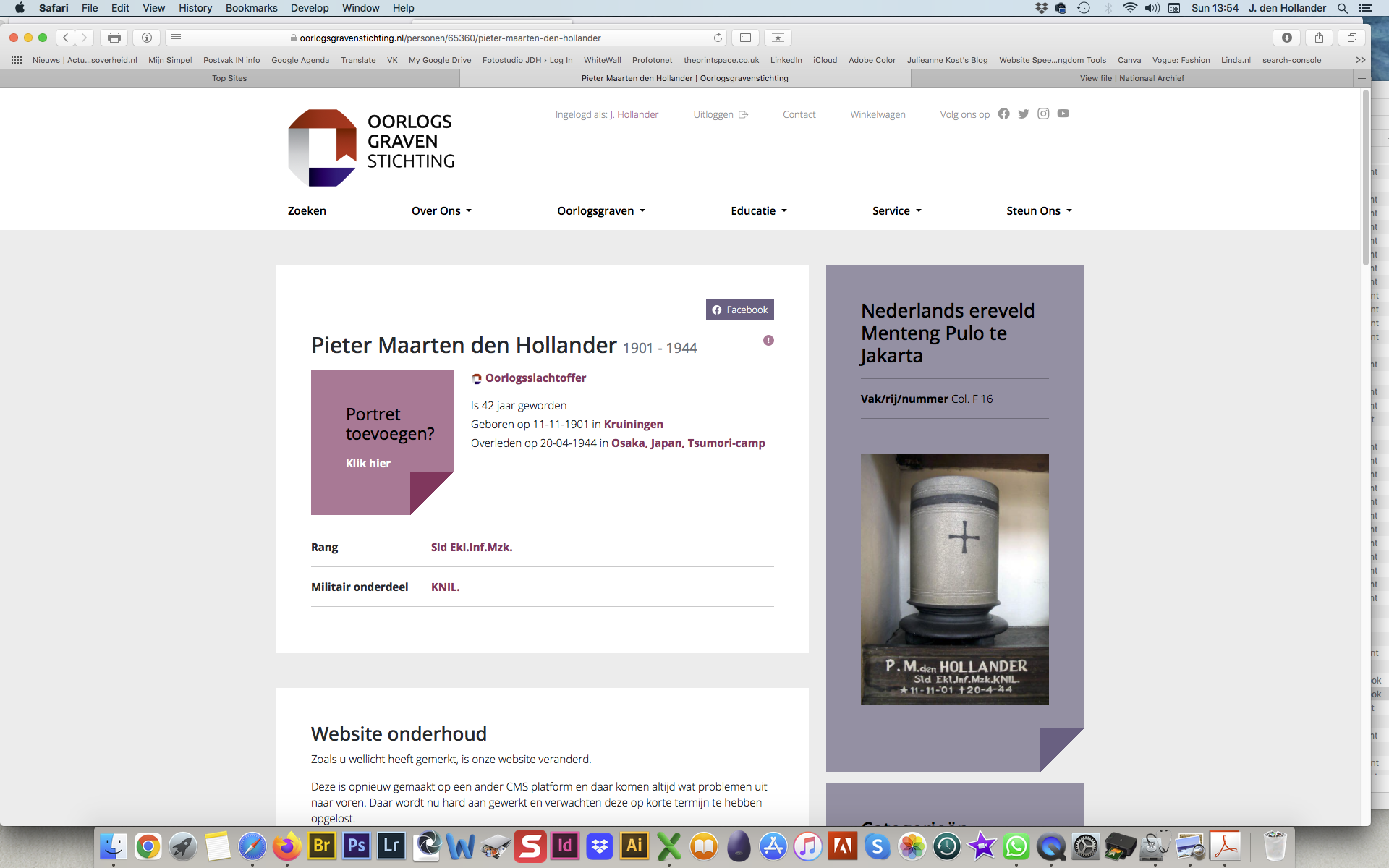Screen dimensions: 1389x868
Task: Open the Winkelwagen link
Action: [x=878, y=114]
